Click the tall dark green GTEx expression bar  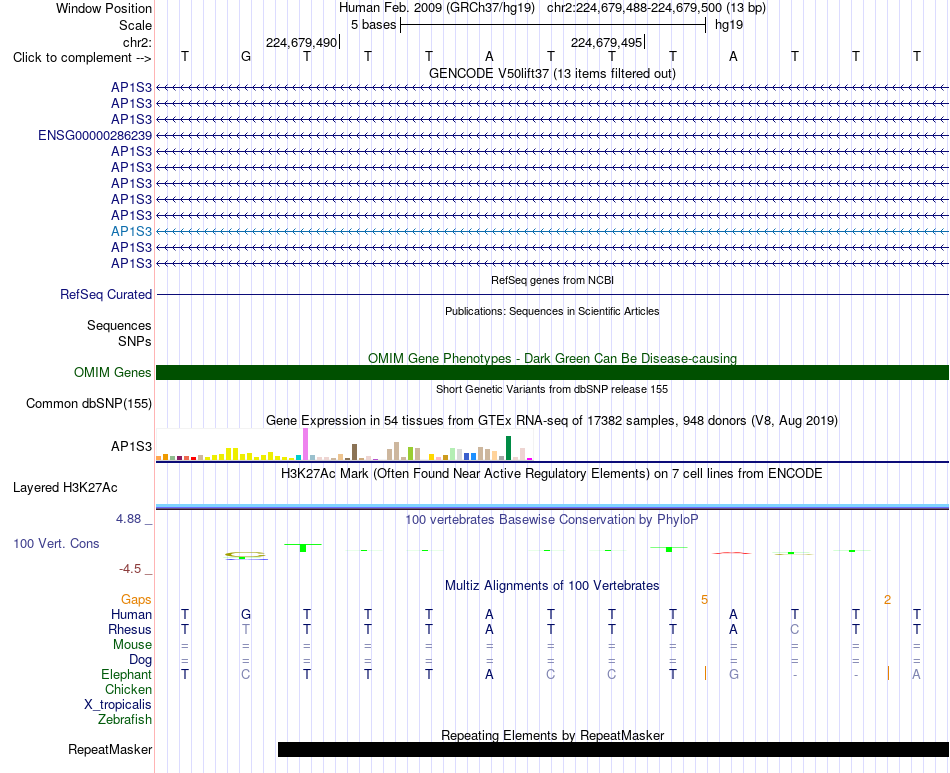coord(508,448)
